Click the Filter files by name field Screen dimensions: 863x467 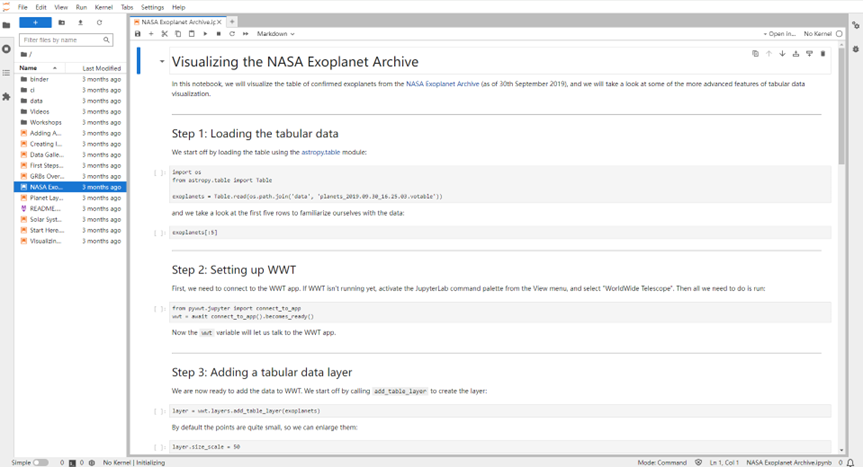(x=65, y=40)
